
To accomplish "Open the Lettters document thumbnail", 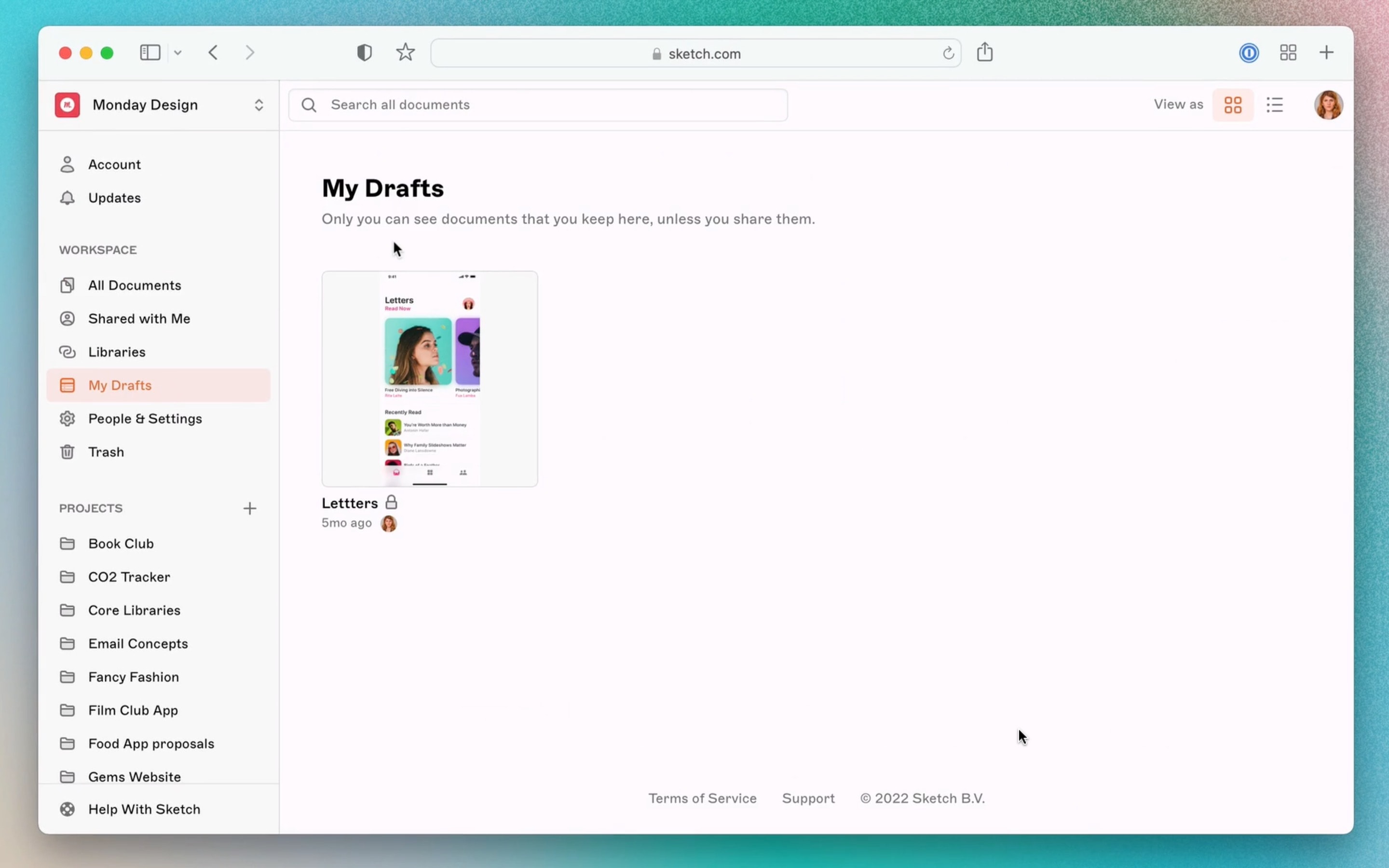I will [x=429, y=379].
